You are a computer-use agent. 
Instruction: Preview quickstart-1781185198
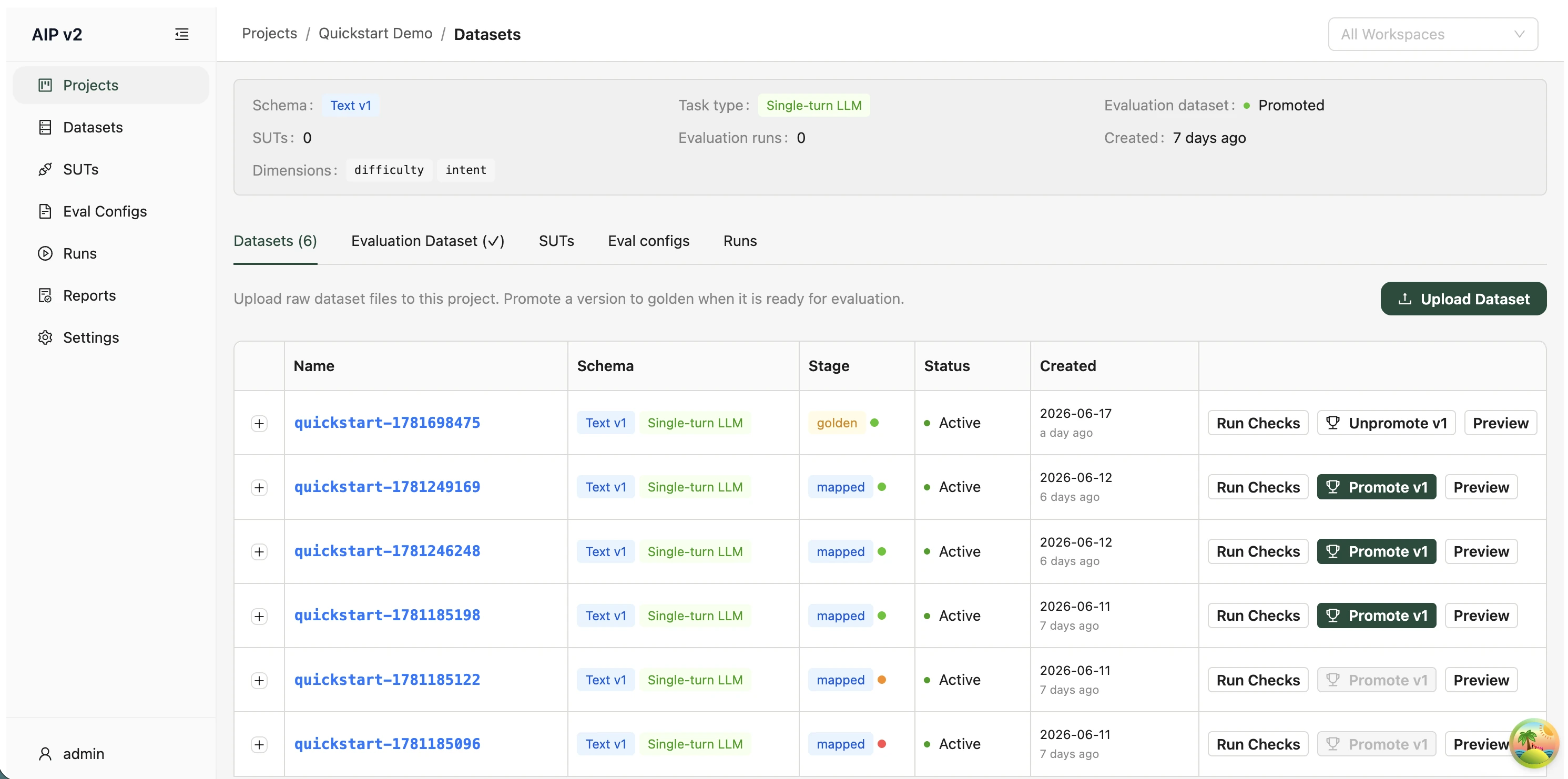pyautogui.click(x=1481, y=616)
